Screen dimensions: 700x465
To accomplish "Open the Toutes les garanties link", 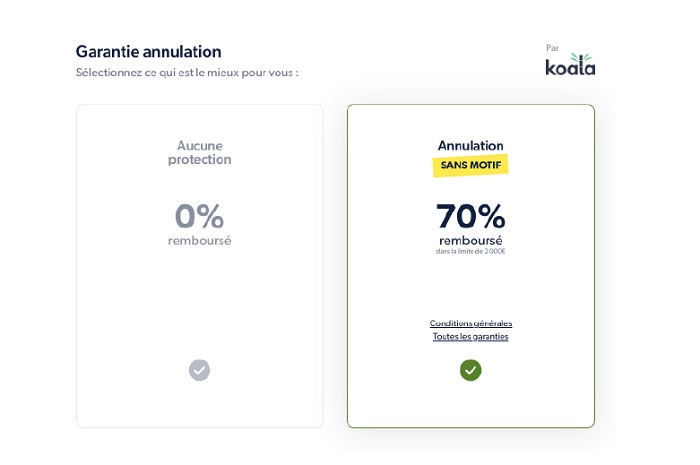I will coord(470,336).
